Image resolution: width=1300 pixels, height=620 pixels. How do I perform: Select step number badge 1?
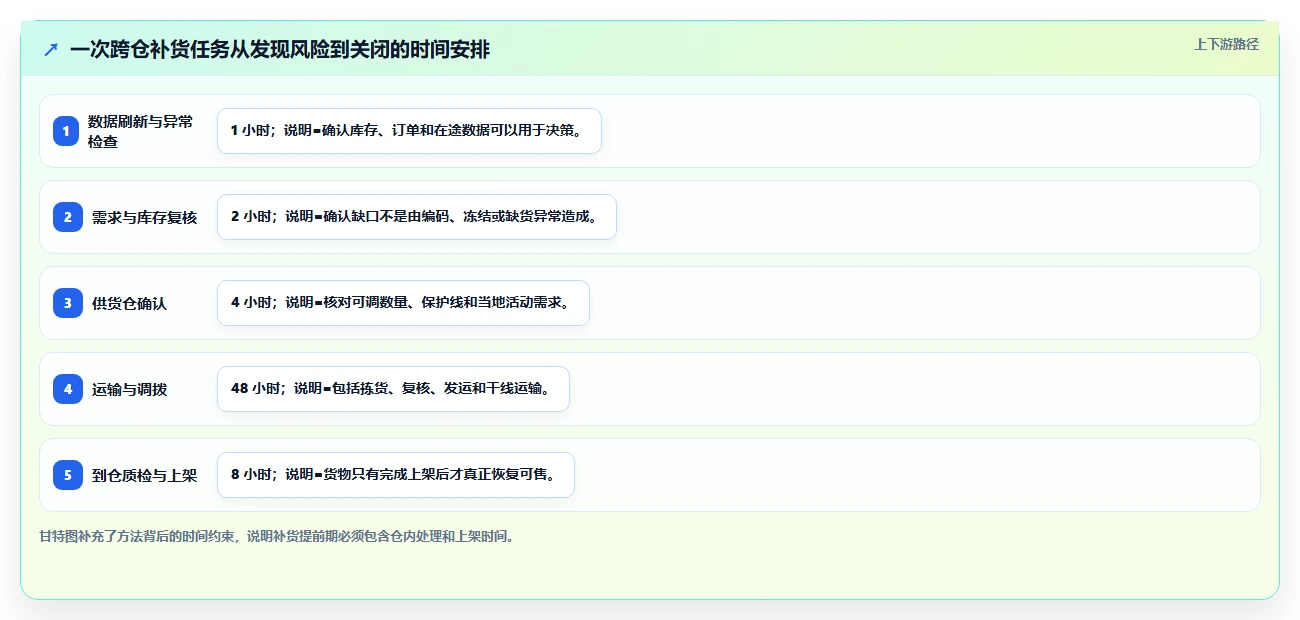click(66, 131)
